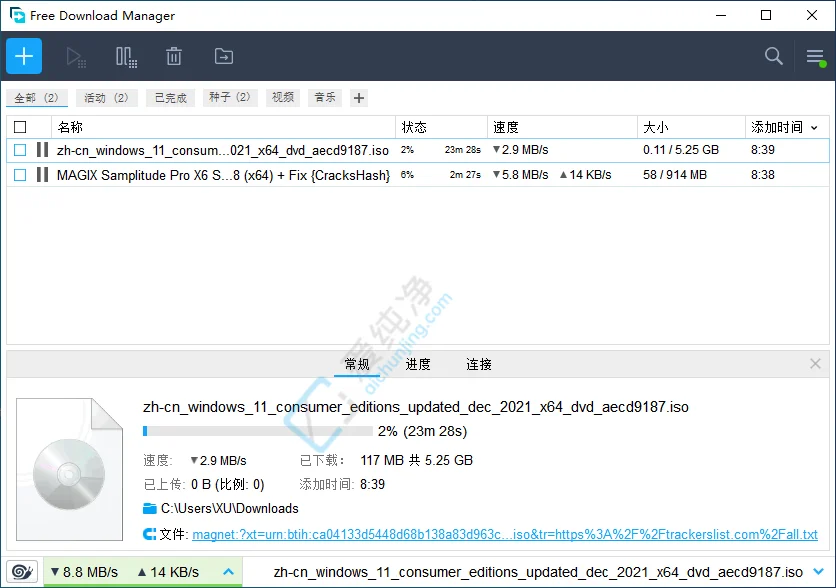Switch to 种子 (2) filter tab

click(x=230, y=97)
